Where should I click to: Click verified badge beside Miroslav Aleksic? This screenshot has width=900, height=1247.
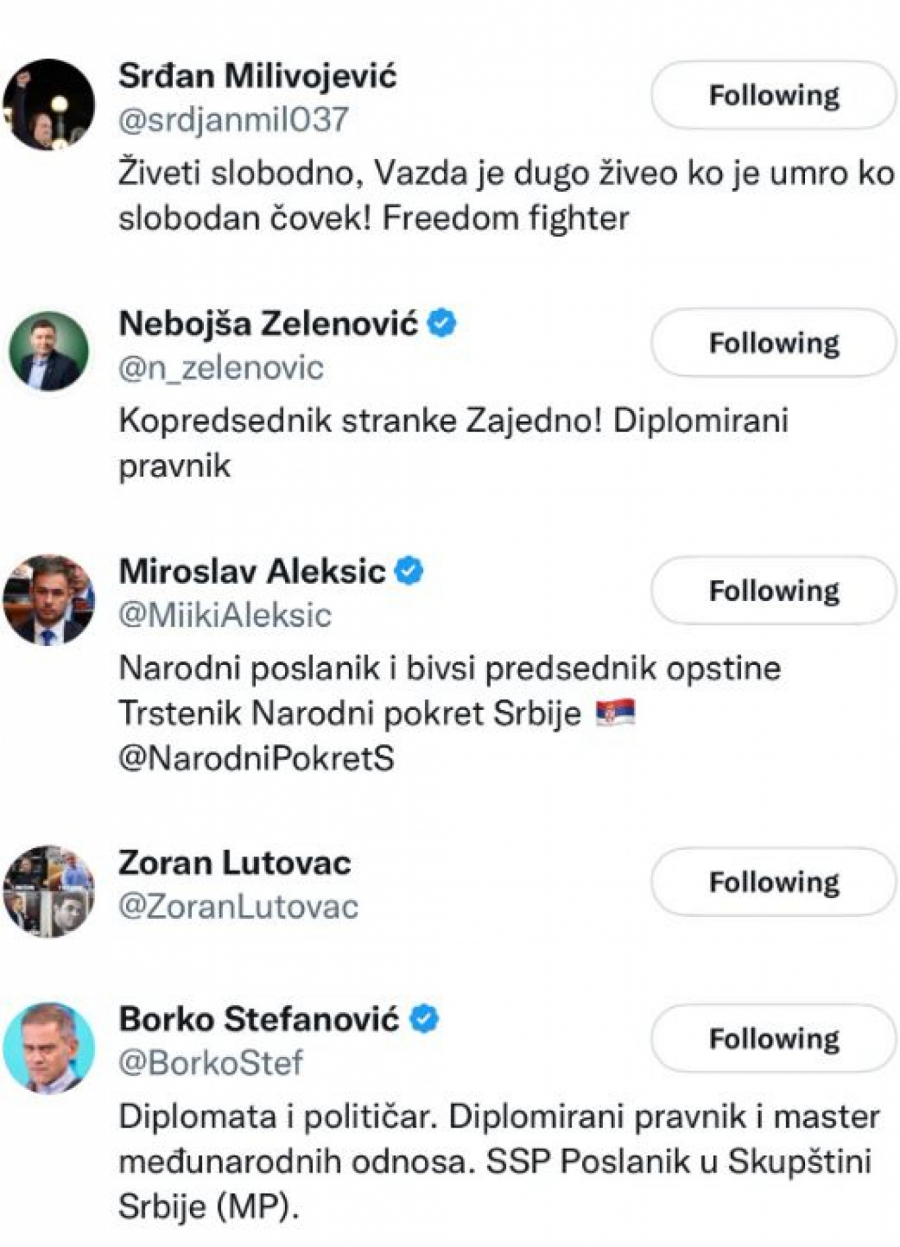click(409, 571)
